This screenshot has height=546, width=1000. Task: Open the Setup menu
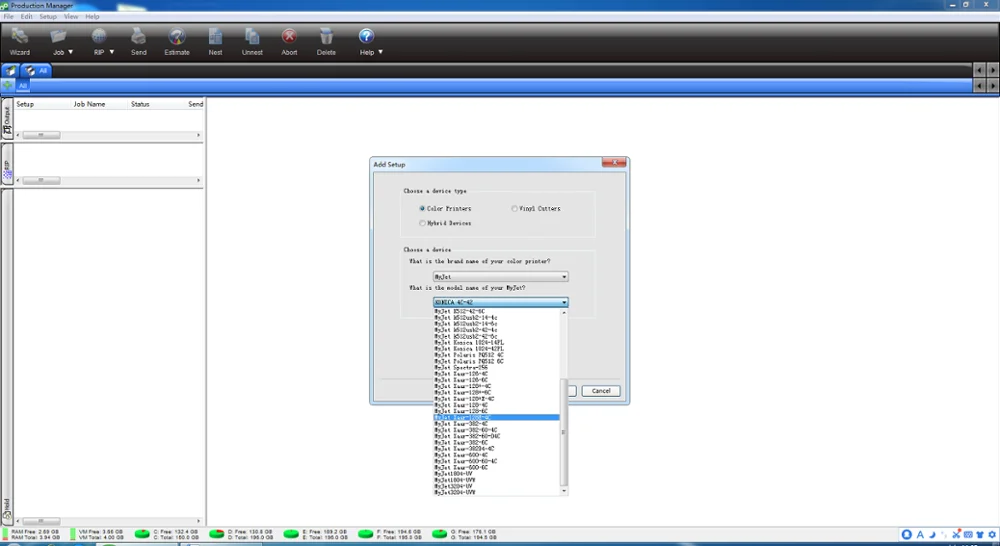click(48, 17)
